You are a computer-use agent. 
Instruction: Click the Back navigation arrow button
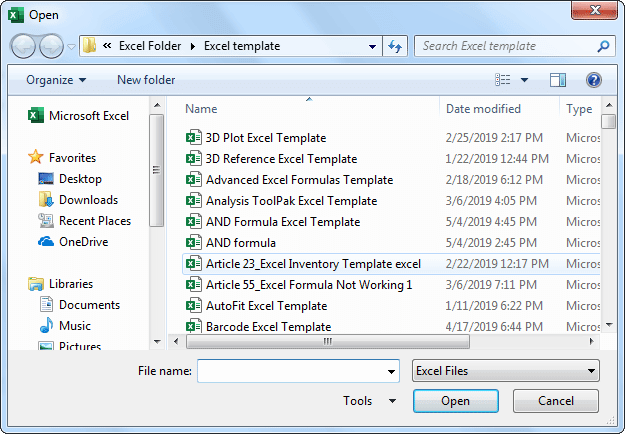click(x=23, y=46)
